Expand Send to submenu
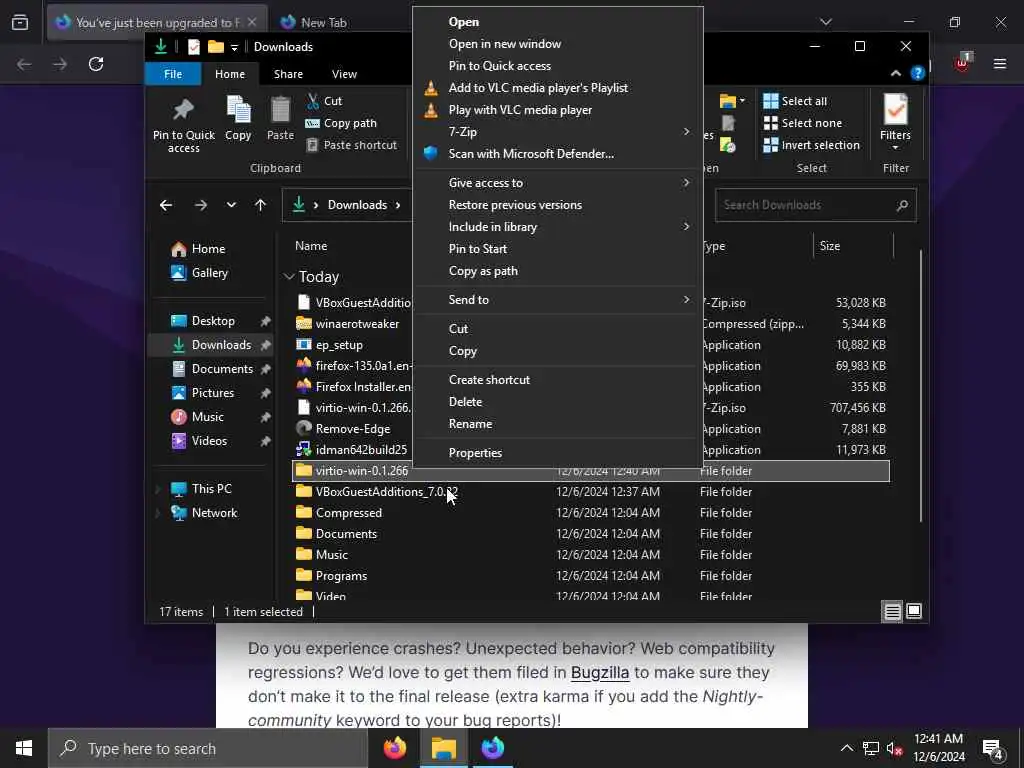The width and height of the screenshot is (1024, 768). point(558,300)
